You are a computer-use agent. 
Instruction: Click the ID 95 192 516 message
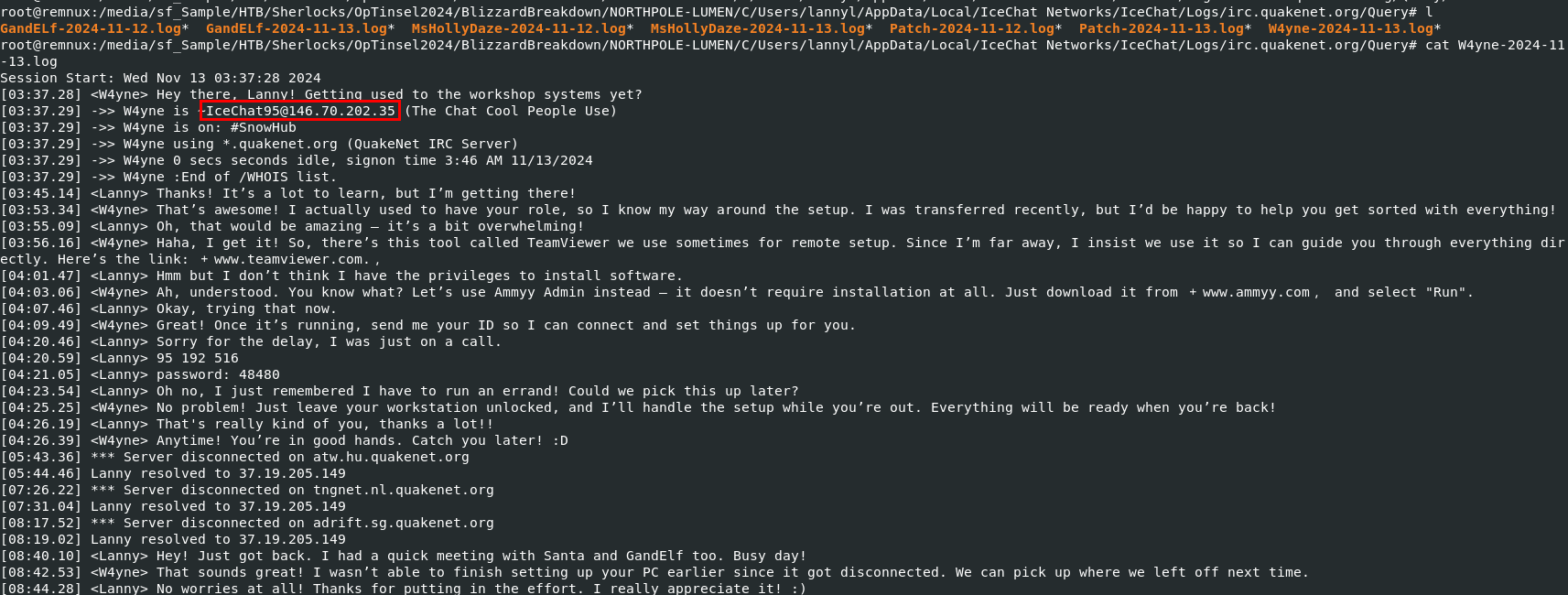click(197, 358)
